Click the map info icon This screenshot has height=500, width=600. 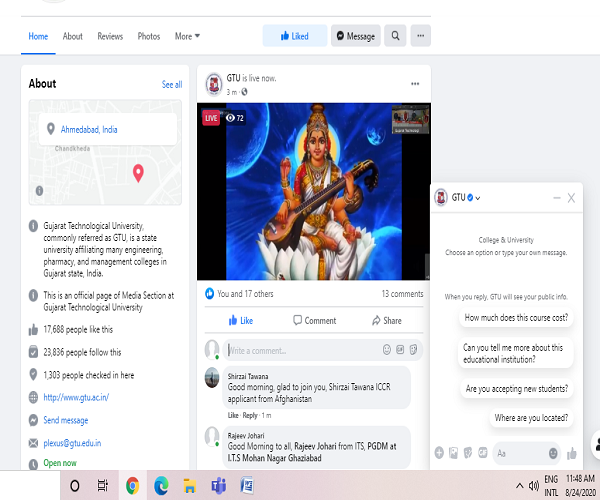tap(39, 191)
